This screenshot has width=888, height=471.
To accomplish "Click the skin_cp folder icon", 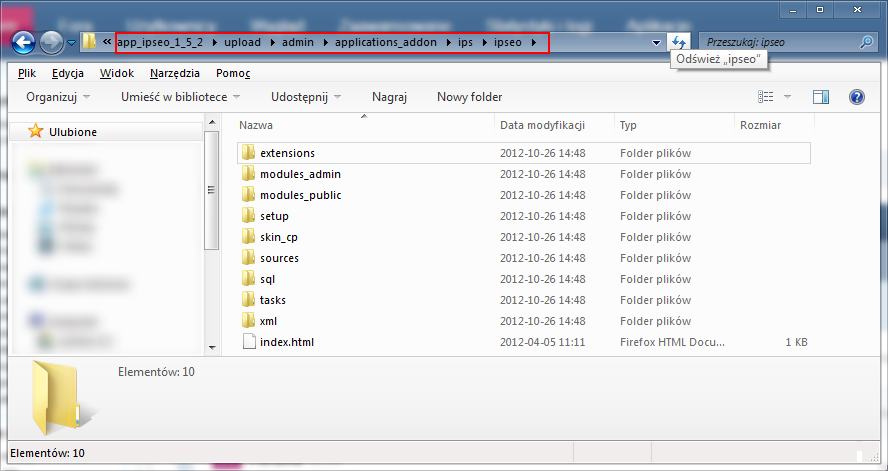I will coord(248,236).
